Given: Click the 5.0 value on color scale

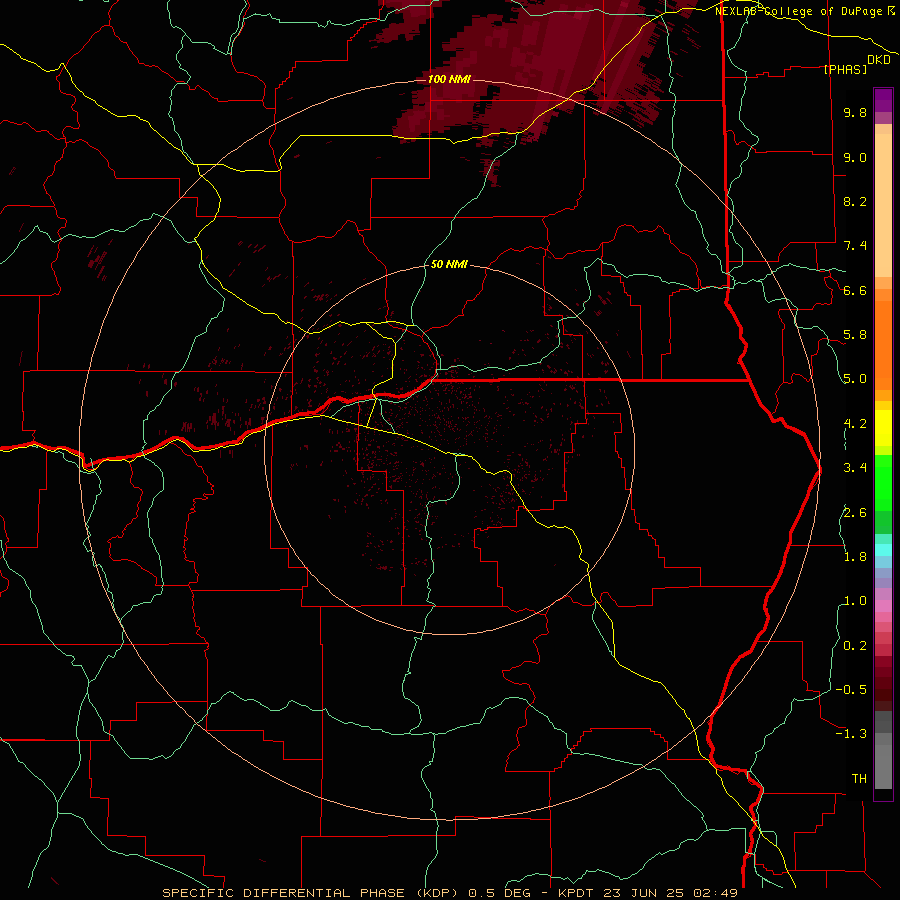Looking at the screenshot, I should (x=855, y=379).
